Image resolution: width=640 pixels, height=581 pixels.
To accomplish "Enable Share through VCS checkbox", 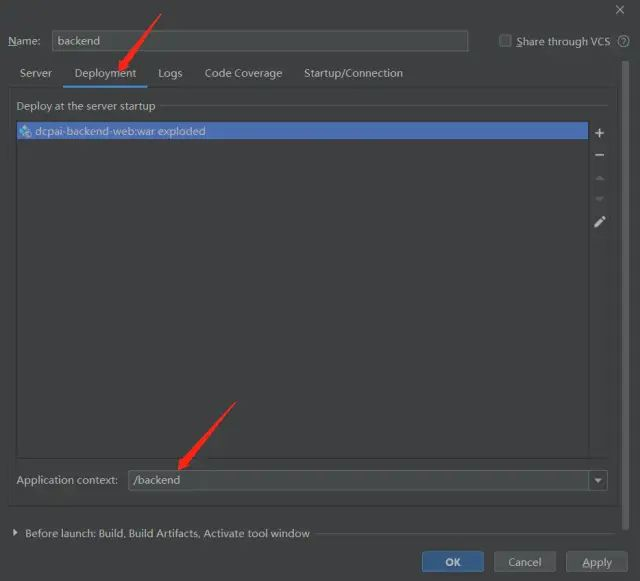I will click(x=505, y=41).
